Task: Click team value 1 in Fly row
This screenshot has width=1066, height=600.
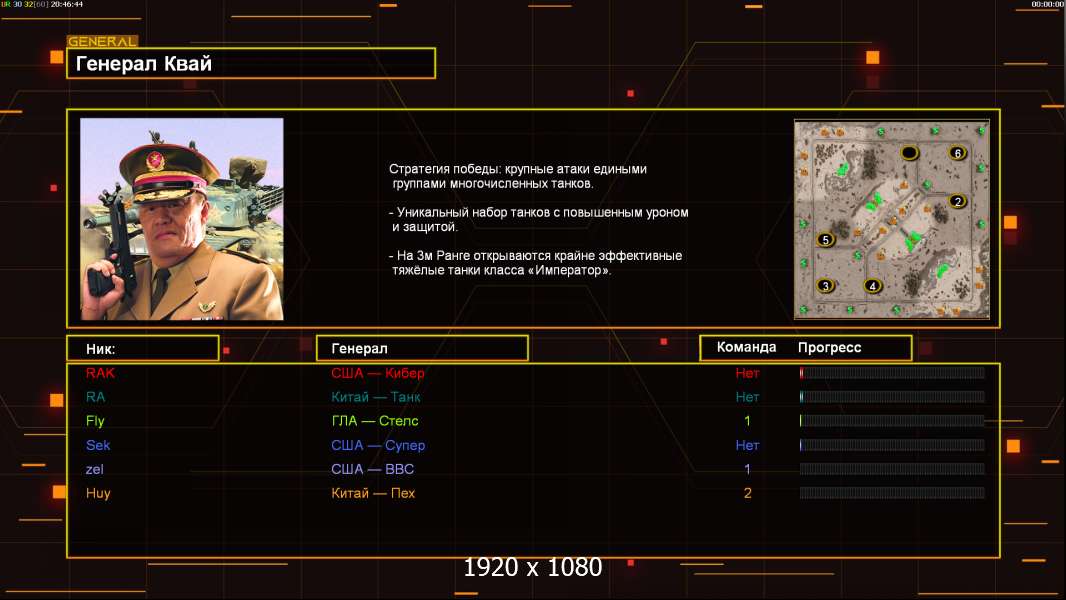Action: coord(747,421)
